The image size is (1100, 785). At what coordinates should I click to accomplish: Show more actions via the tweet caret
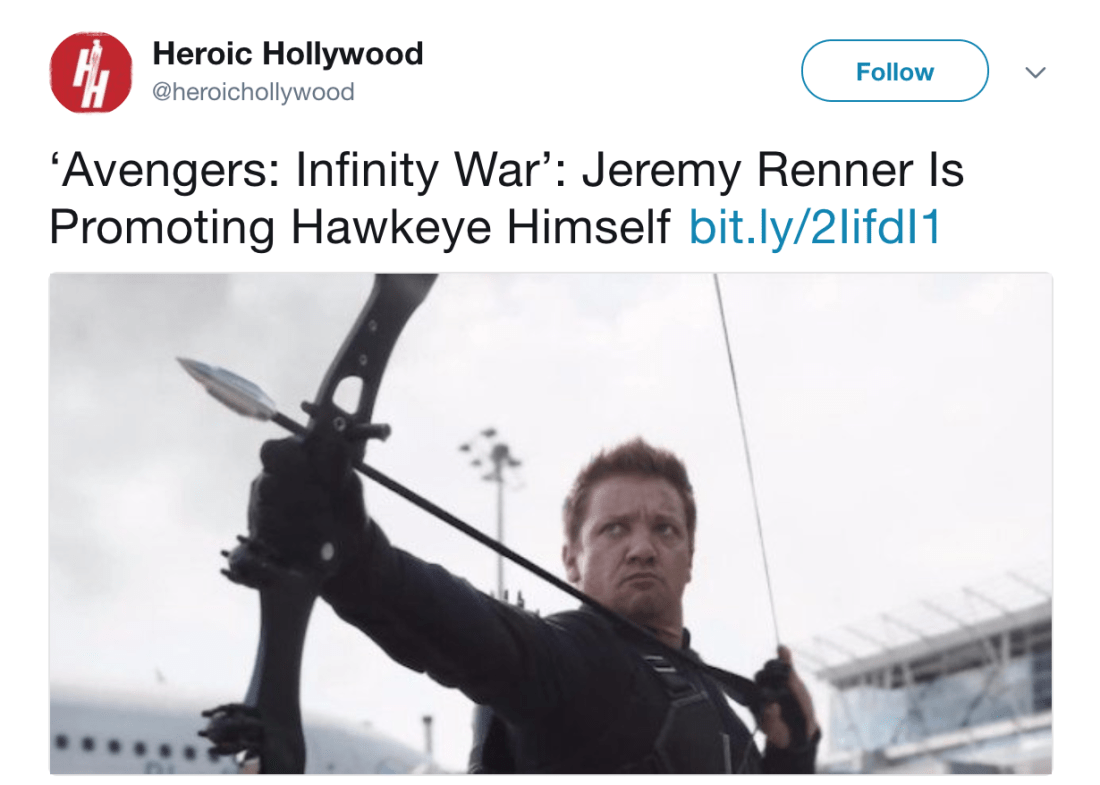click(x=1036, y=73)
